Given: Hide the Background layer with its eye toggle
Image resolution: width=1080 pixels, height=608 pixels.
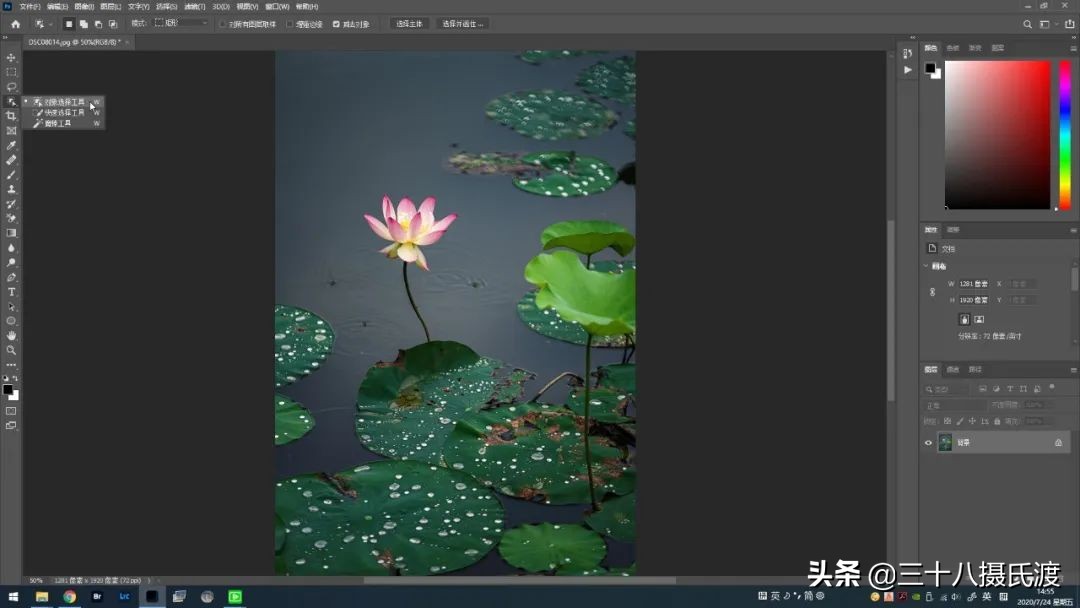Looking at the screenshot, I should 928,442.
